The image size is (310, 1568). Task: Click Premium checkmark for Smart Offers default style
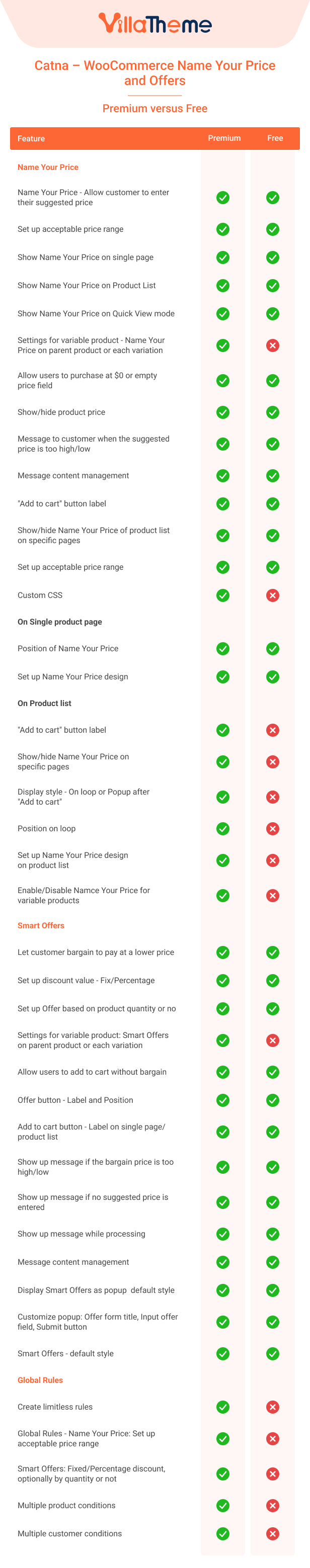click(x=223, y=1354)
